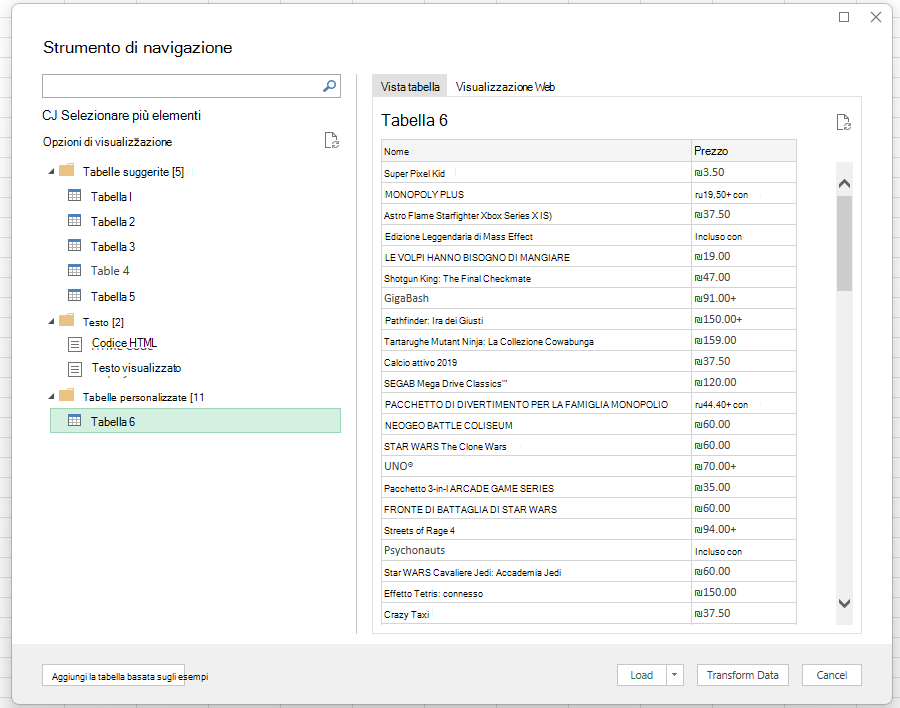
Task: Select Codice HTML item
Action: (124, 343)
